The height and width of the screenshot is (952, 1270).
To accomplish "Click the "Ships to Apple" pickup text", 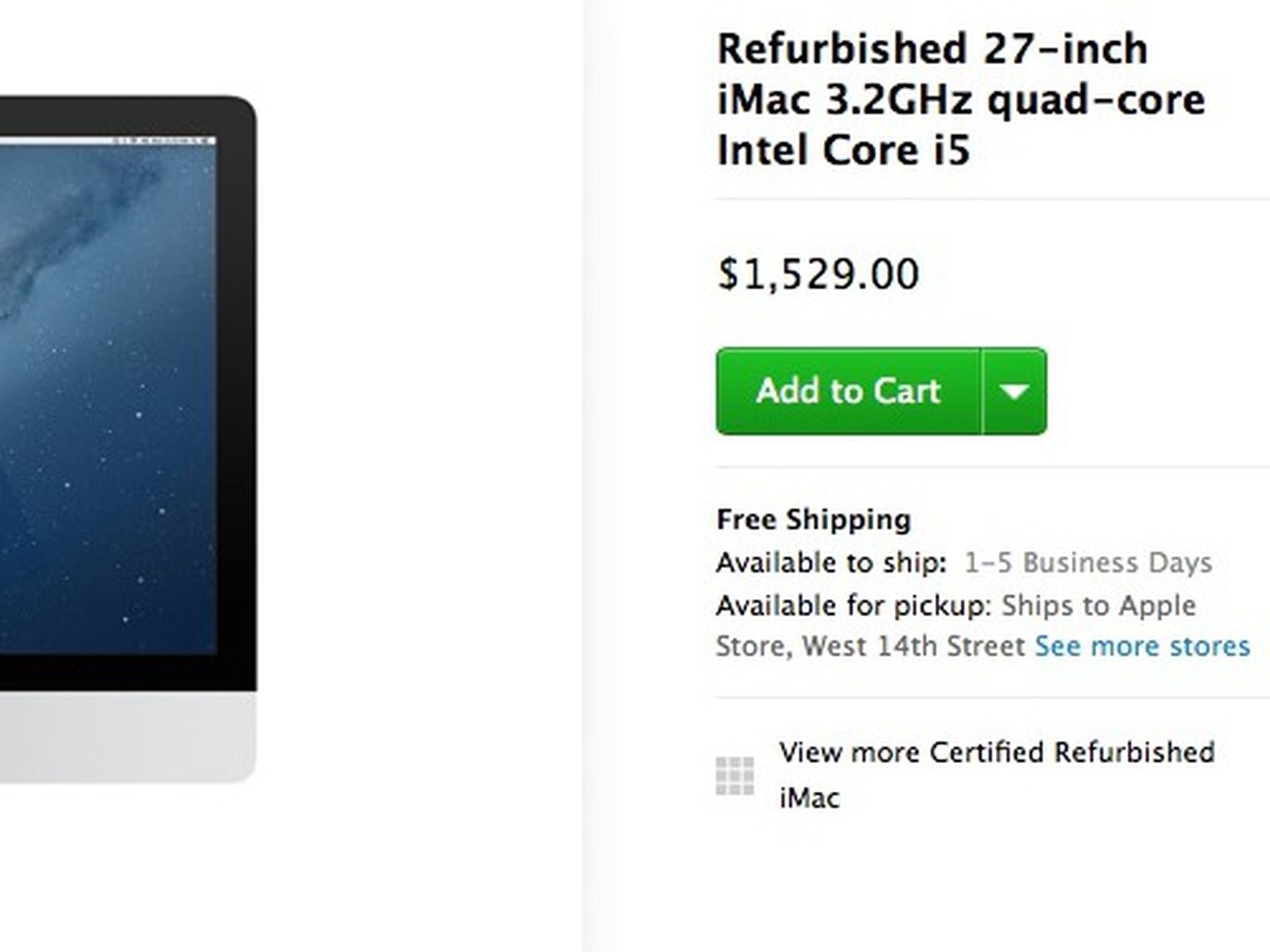I will pyautogui.click(x=1099, y=606).
